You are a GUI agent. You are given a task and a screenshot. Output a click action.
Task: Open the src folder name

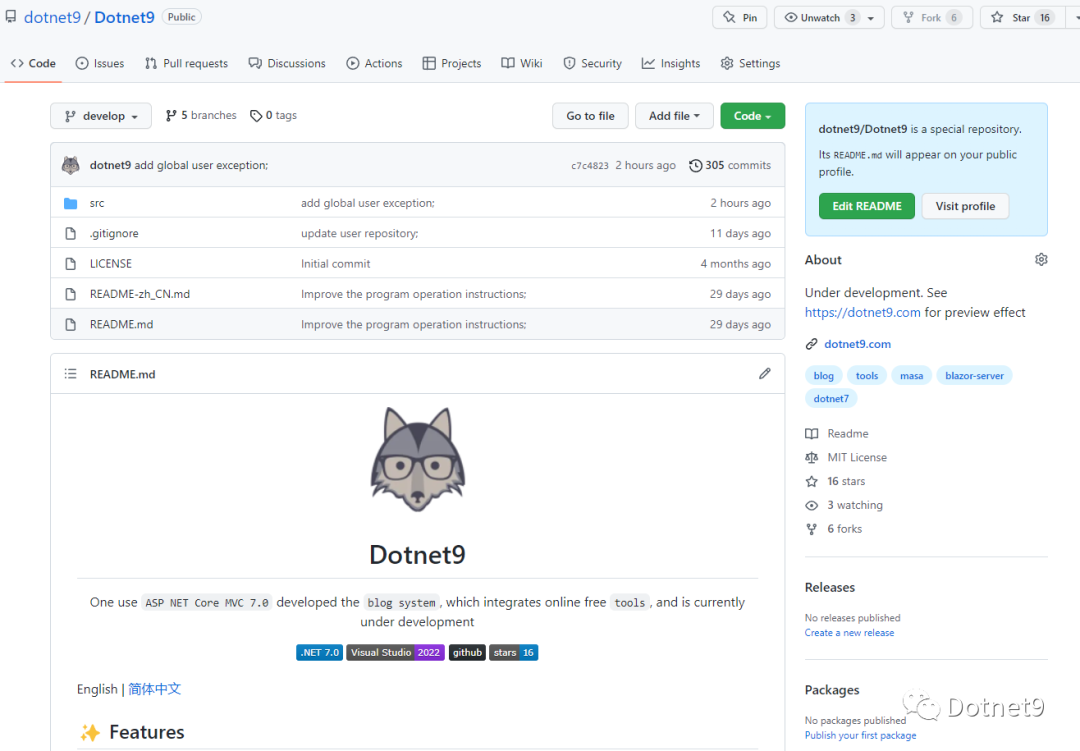point(97,203)
